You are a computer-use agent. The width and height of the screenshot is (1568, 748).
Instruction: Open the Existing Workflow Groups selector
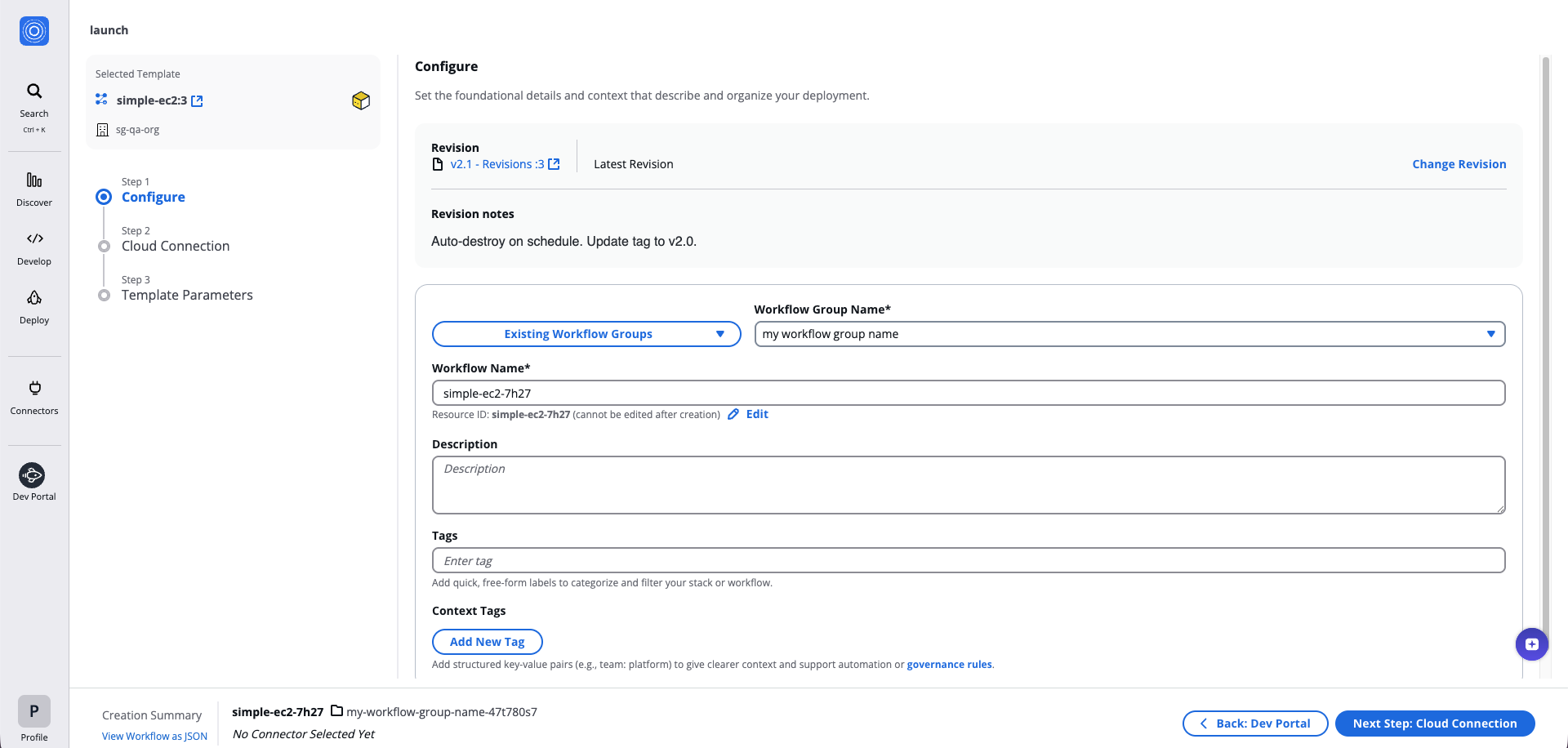tap(586, 334)
